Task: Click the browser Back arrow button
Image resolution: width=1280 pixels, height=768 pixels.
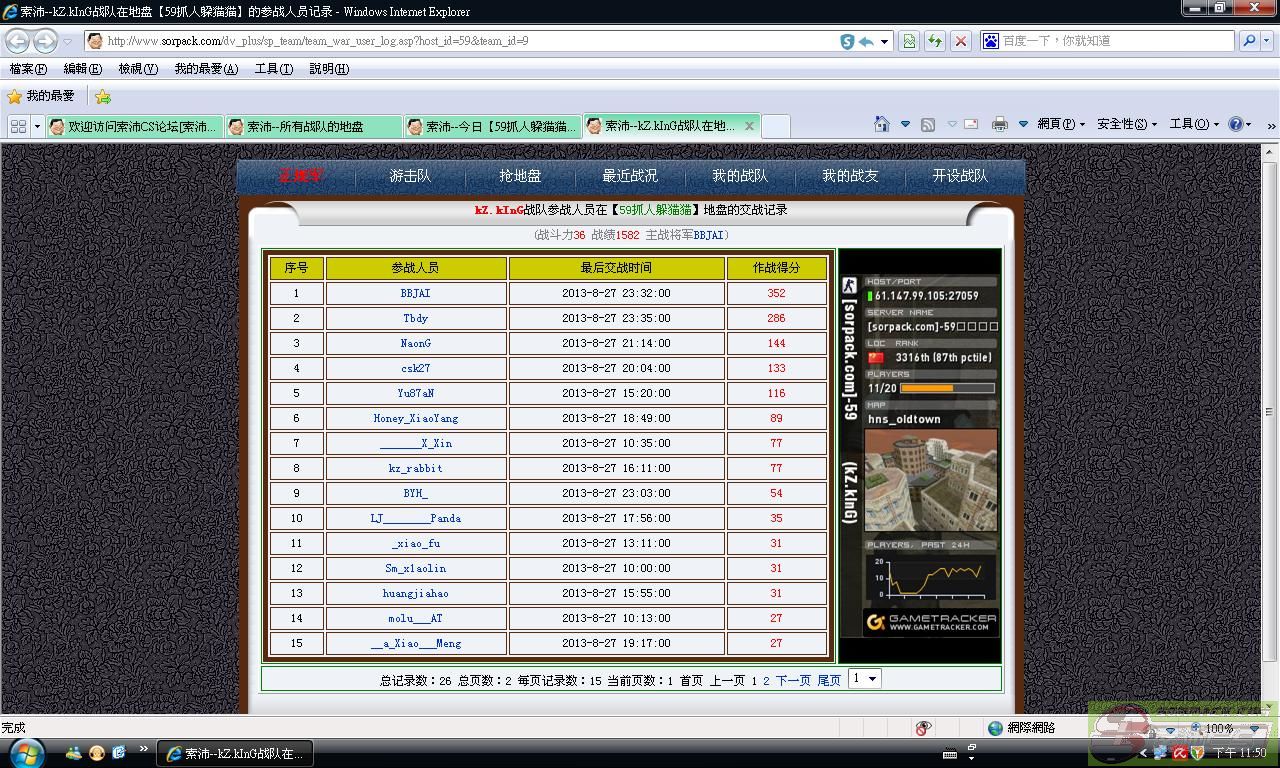Action: point(18,41)
